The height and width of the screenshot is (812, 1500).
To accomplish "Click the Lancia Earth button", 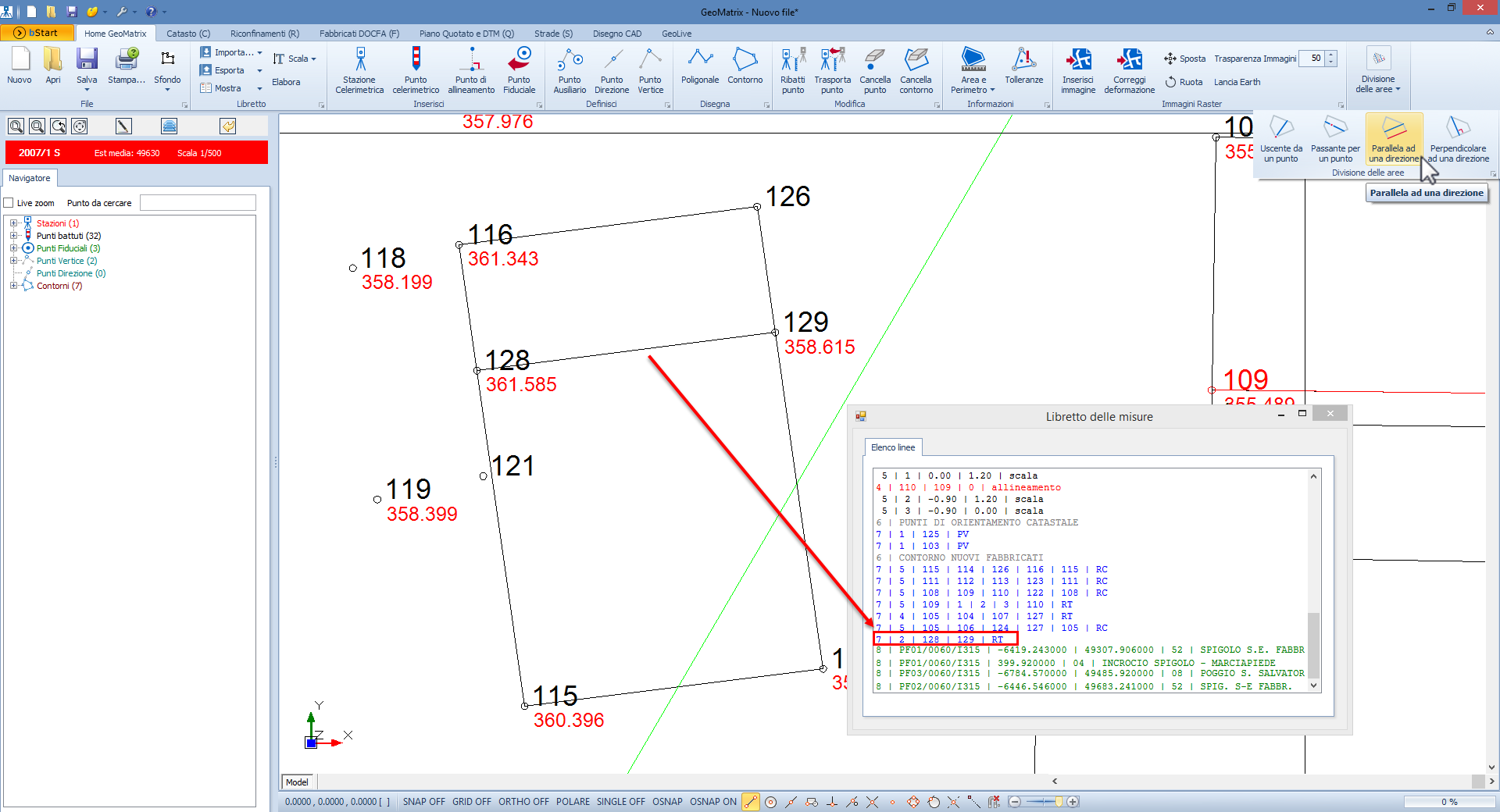I will [x=1237, y=82].
